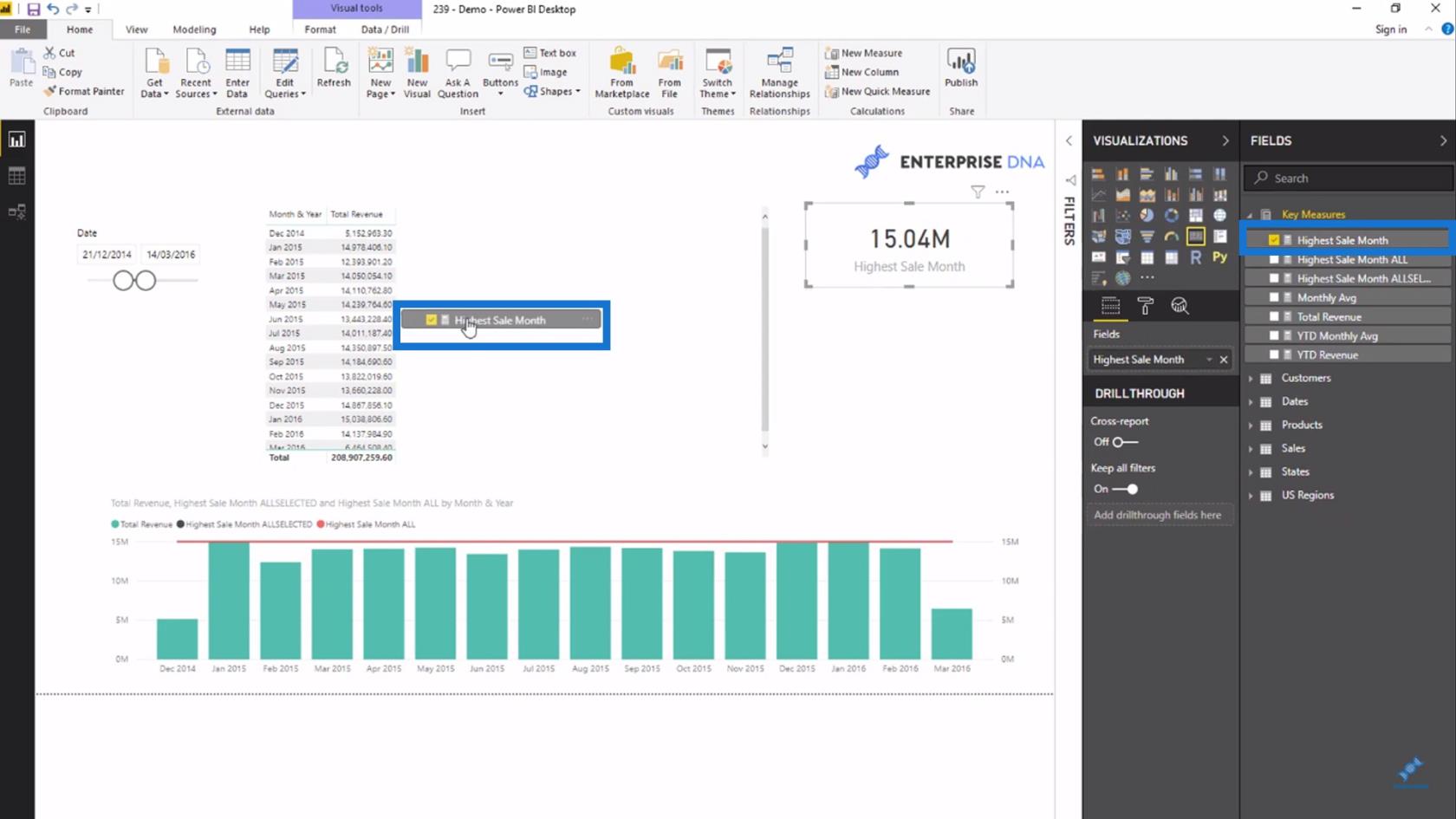
Task: Turn on the Cross-report toggle
Action: pos(1125,442)
